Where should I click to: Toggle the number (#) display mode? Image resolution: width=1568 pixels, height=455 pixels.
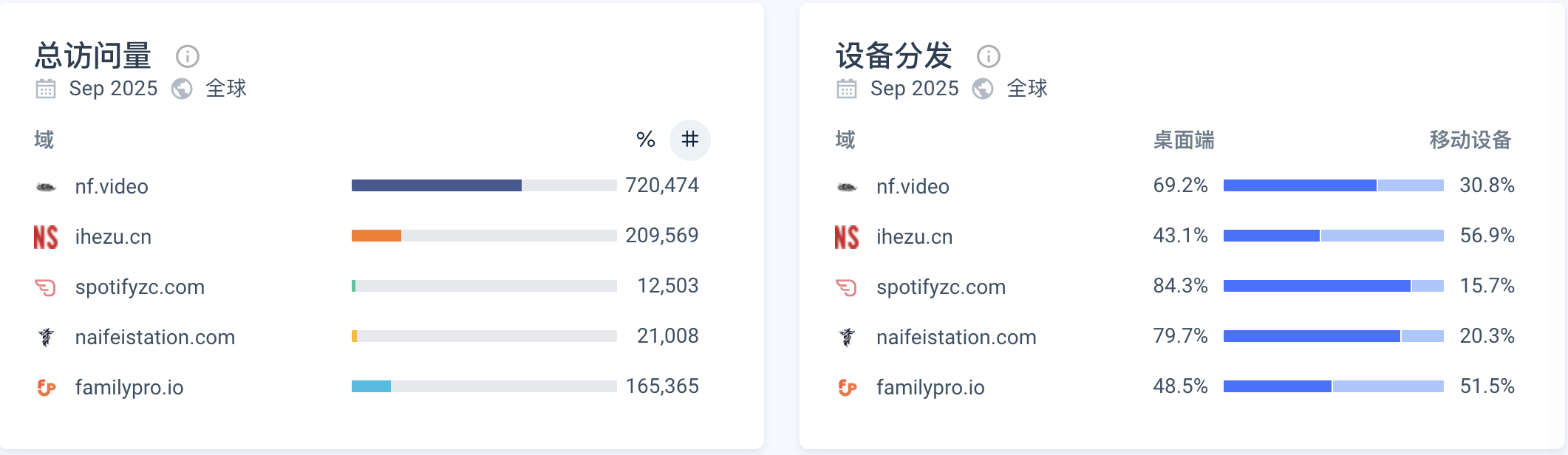689,139
